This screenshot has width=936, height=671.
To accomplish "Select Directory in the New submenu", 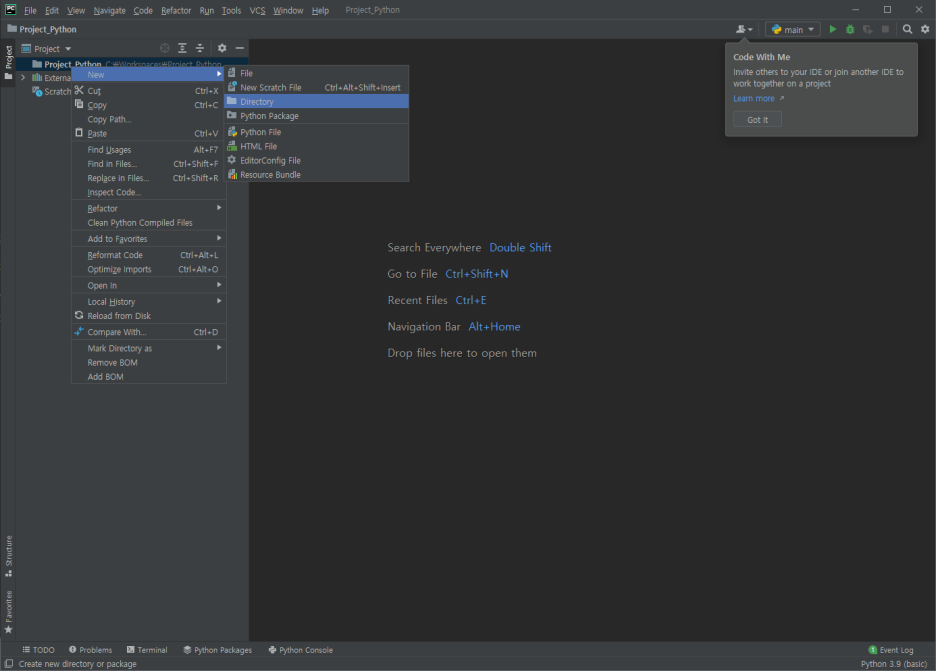I will click(x=316, y=101).
